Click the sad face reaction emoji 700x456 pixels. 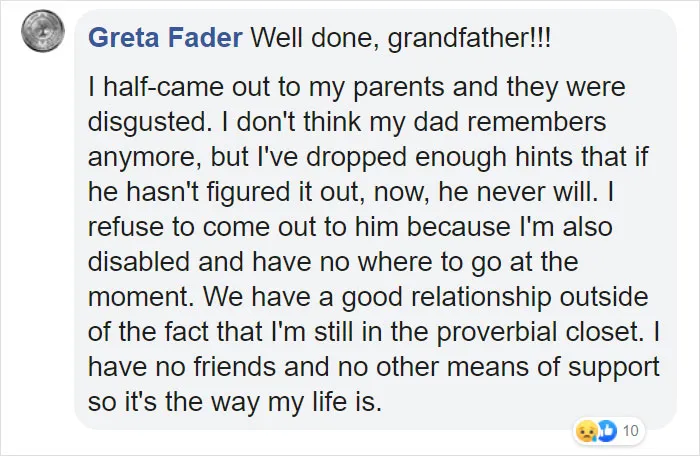(585, 431)
